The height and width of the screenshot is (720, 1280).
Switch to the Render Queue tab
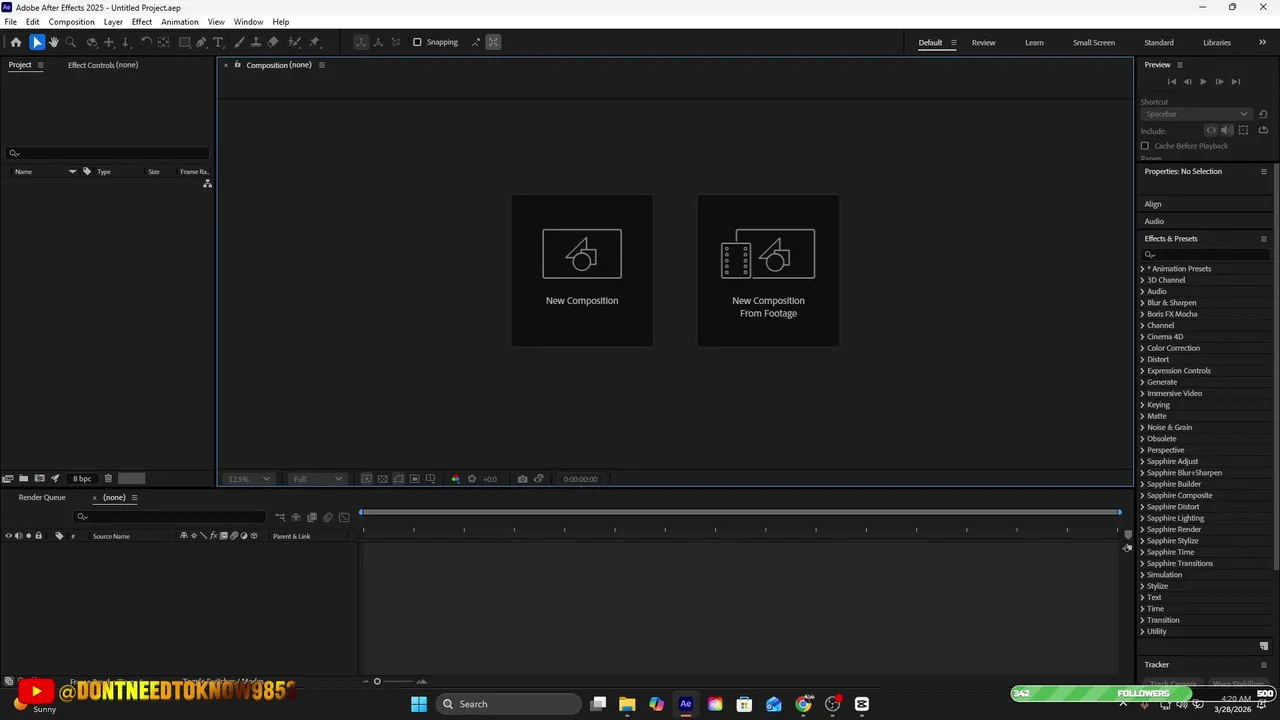pos(42,497)
